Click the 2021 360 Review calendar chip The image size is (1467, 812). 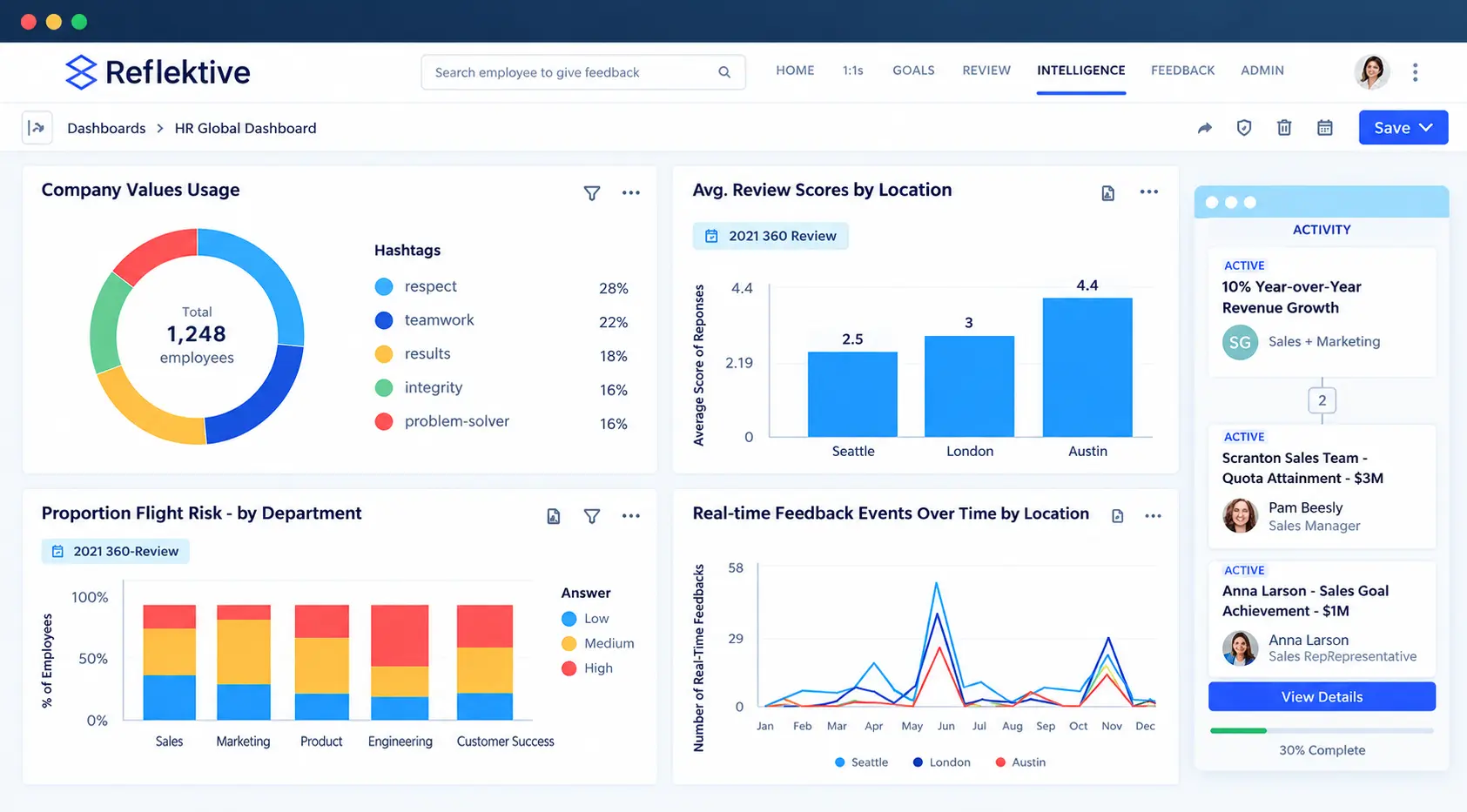click(771, 236)
